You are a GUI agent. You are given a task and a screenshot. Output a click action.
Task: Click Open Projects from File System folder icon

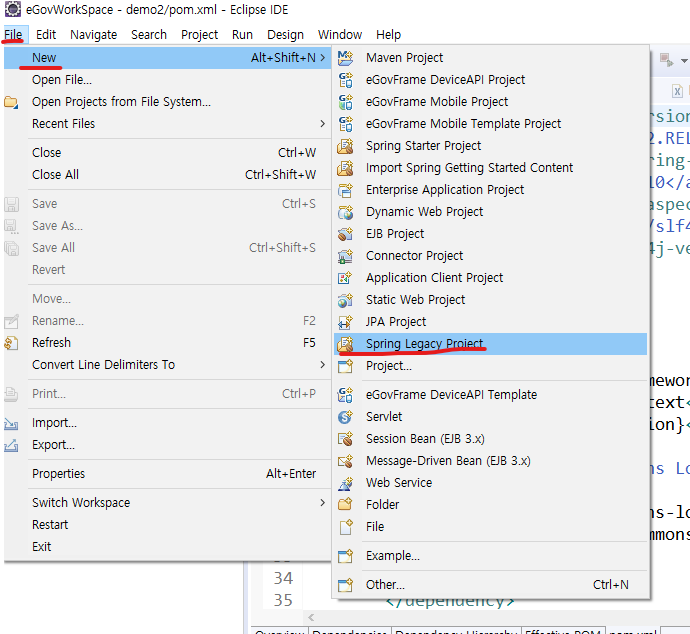pos(11,102)
